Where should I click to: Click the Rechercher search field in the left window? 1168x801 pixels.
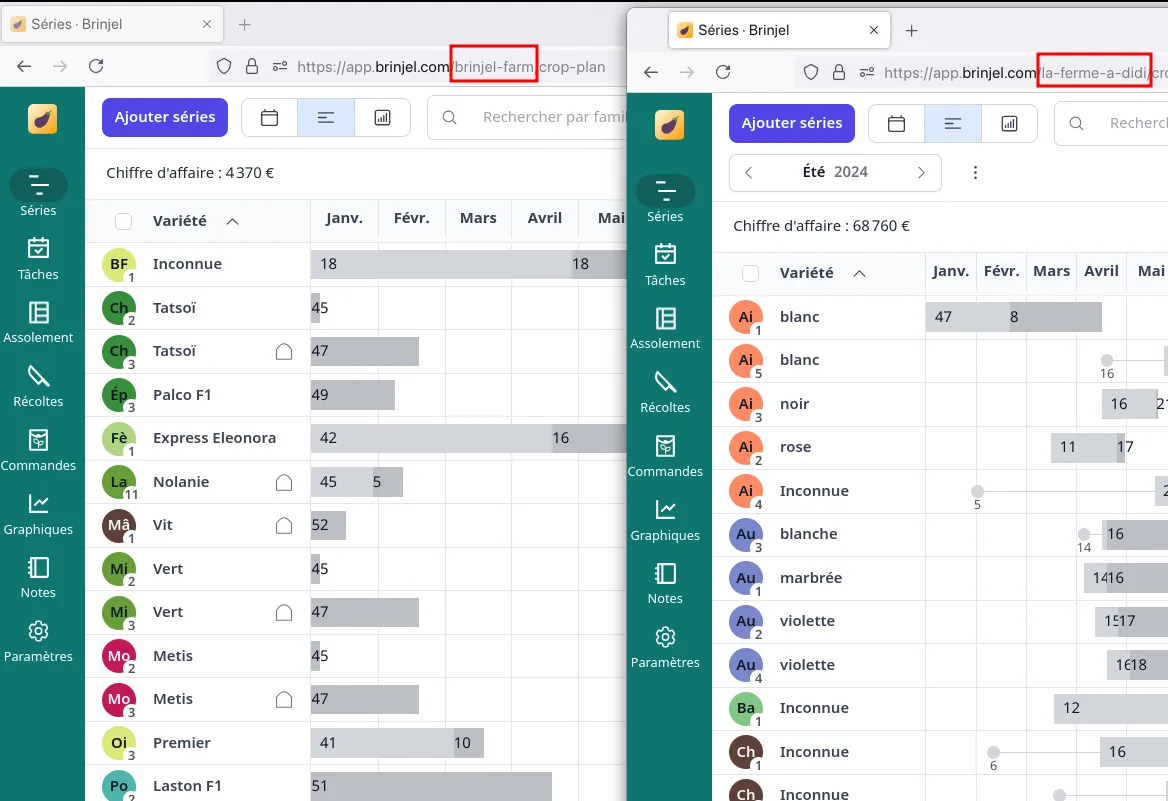coord(550,118)
